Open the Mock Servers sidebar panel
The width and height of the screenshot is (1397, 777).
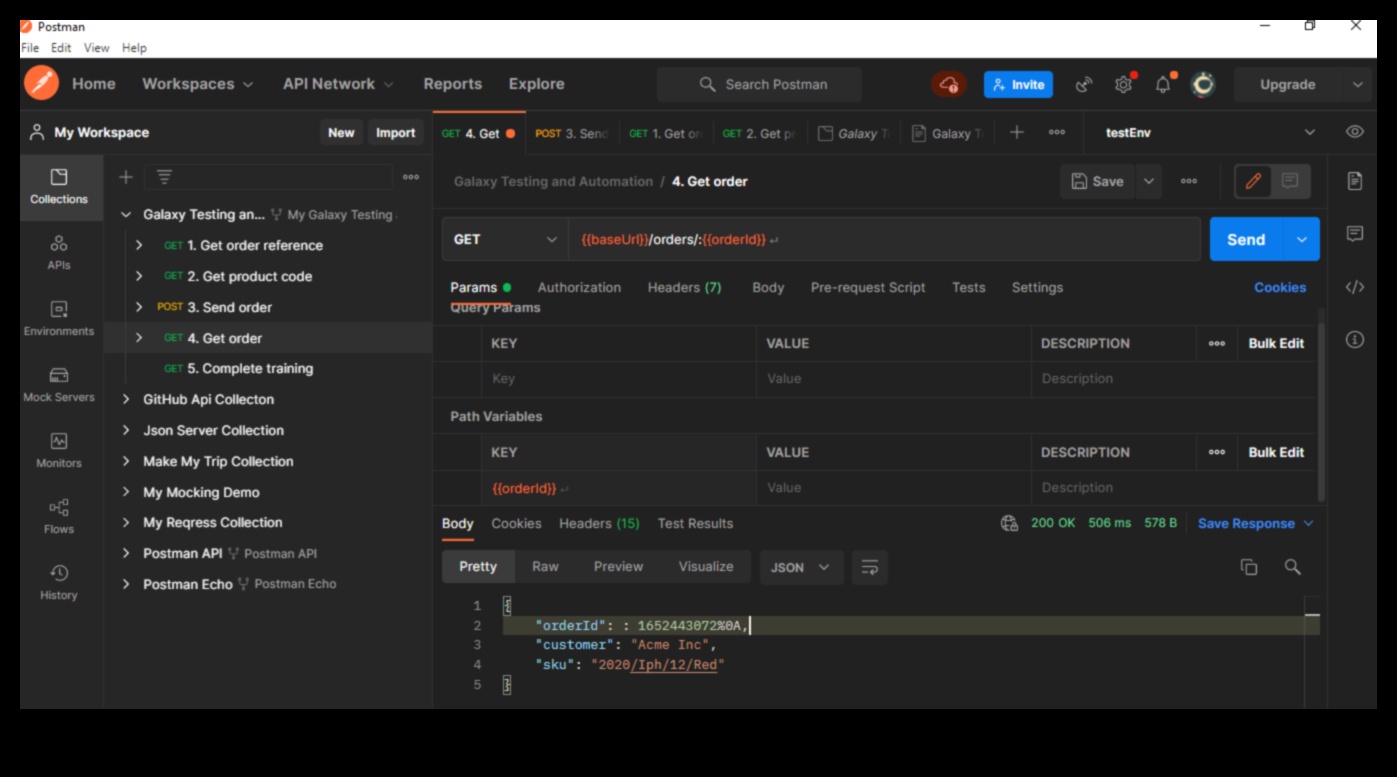[x=59, y=385]
